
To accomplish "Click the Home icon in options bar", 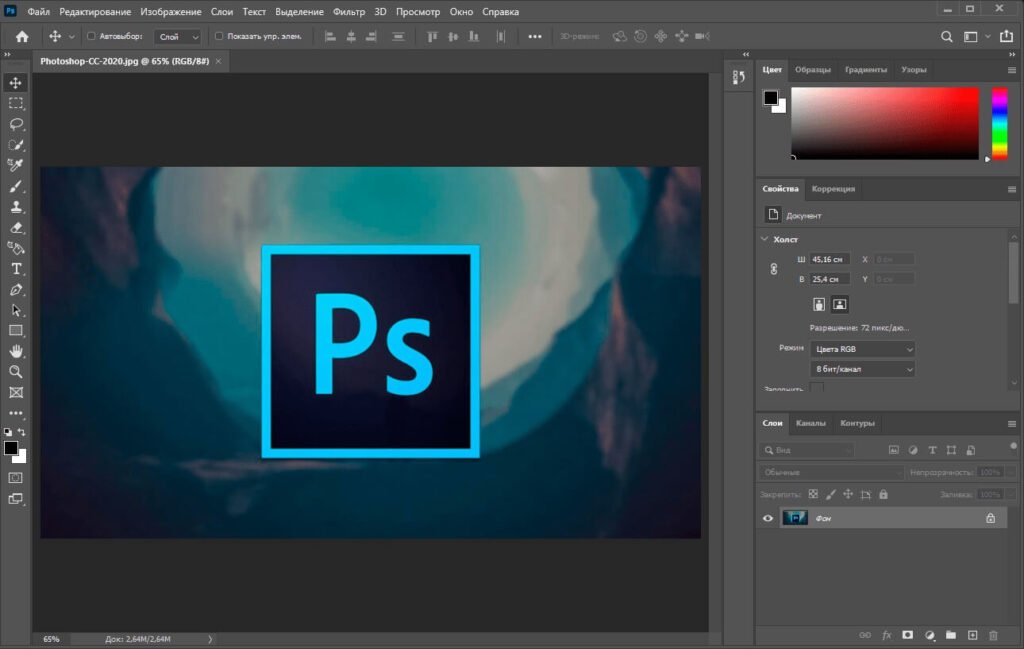I will [x=22, y=37].
